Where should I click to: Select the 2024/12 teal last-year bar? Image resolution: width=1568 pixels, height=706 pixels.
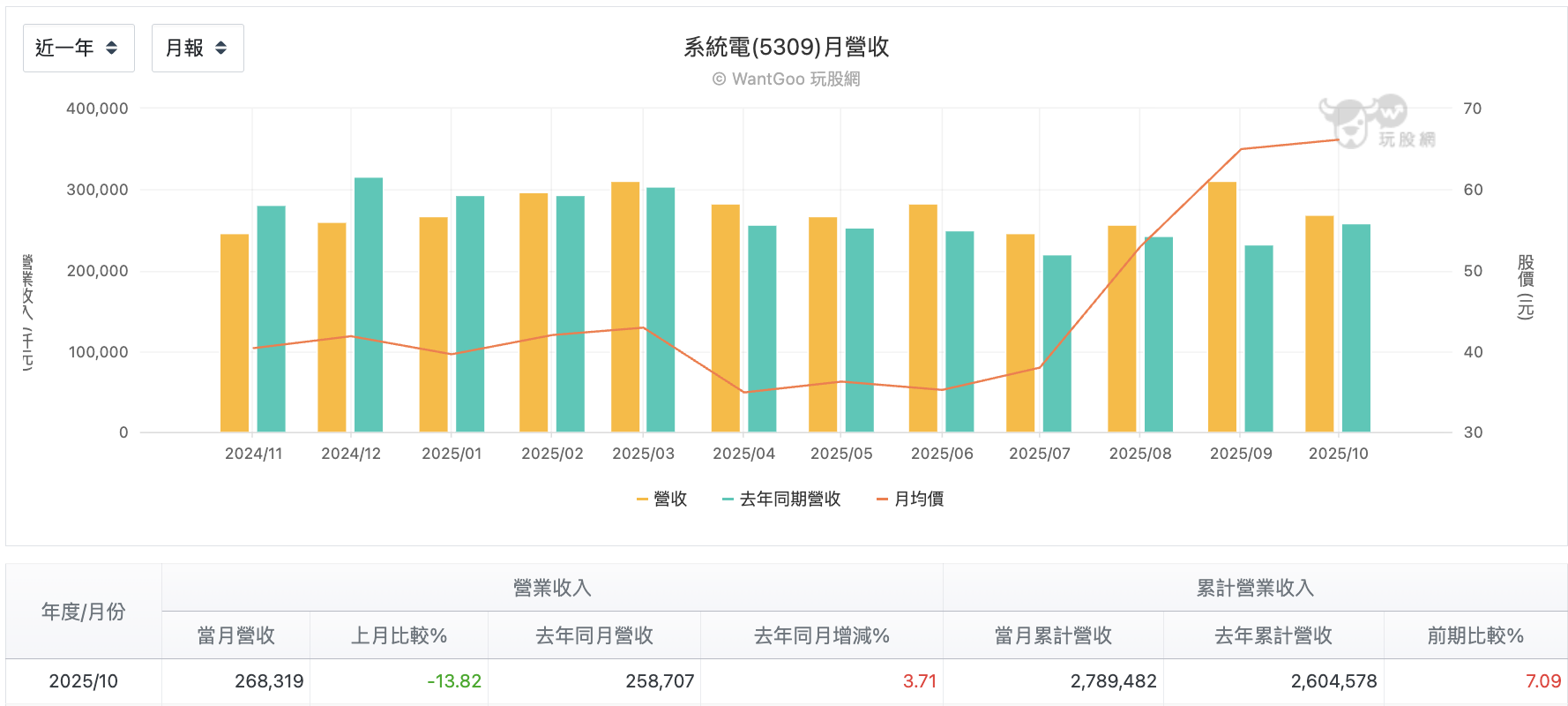click(369, 305)
